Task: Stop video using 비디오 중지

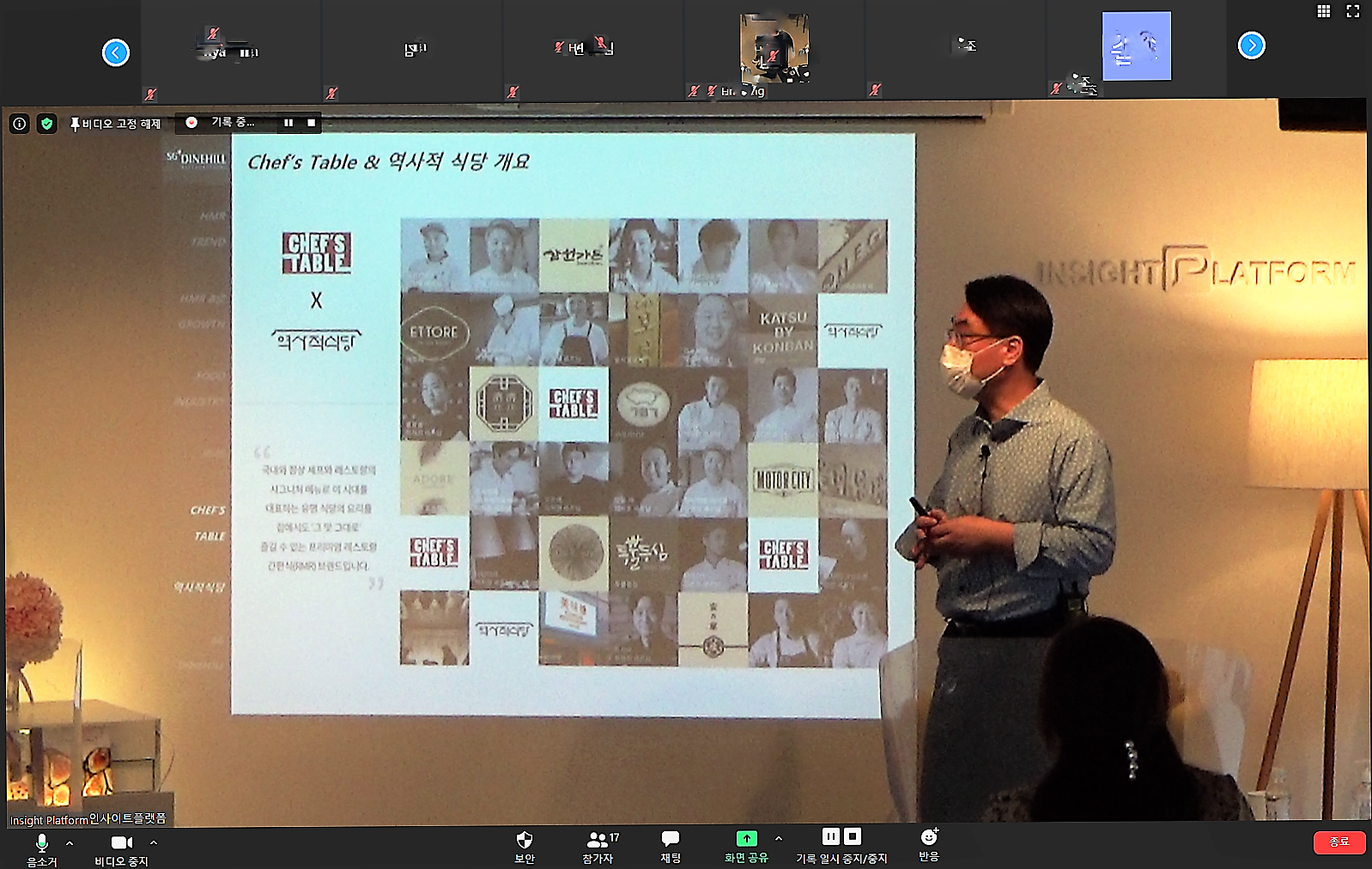Action: tap(121, 850)
